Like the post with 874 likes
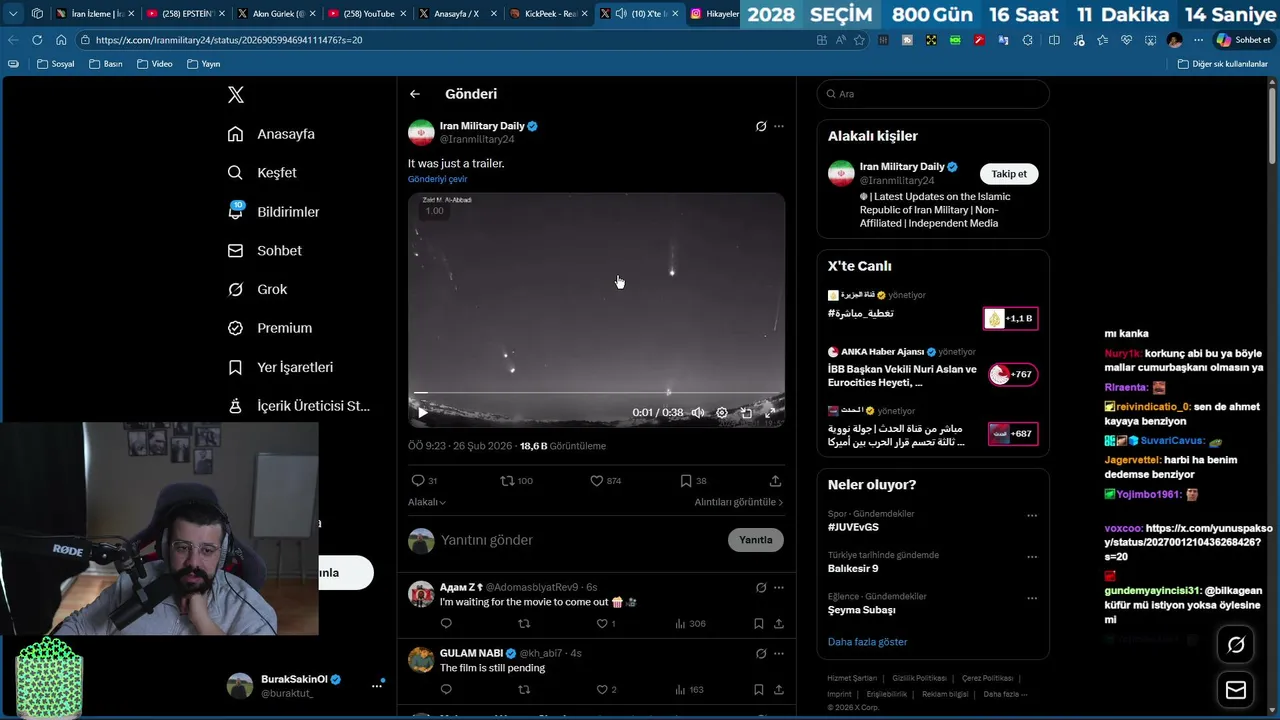1280x720 pixels. click(x=605, y=481)
